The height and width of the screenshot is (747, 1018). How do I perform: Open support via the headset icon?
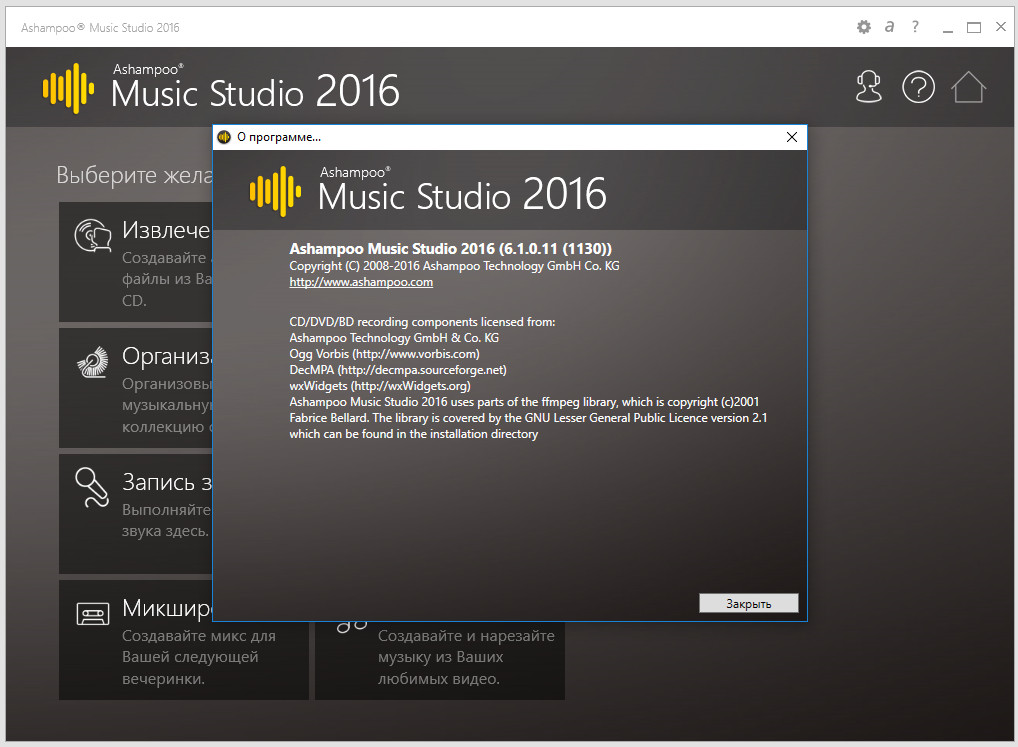coord(869,88)
